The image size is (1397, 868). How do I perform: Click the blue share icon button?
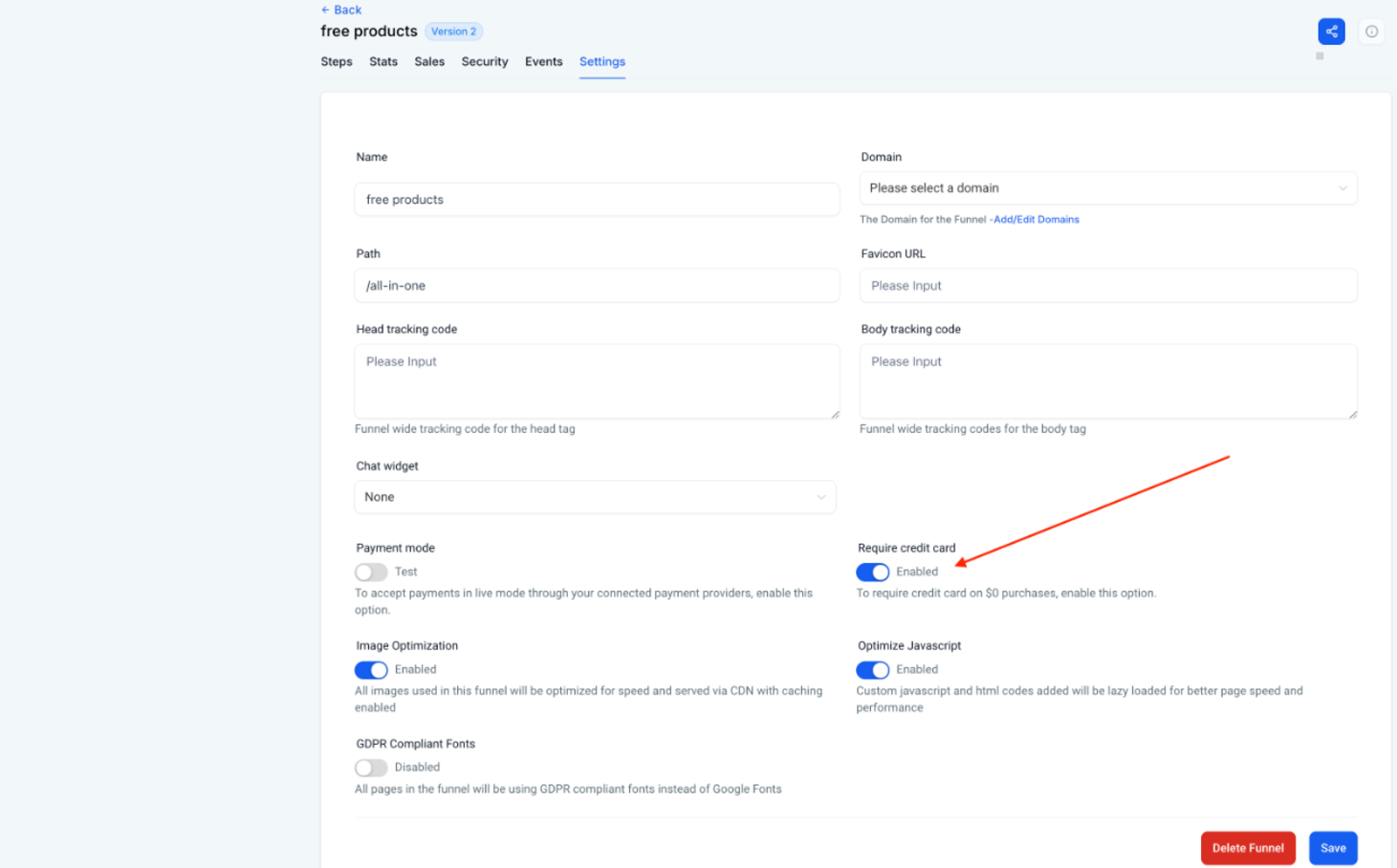[1331, 32]
